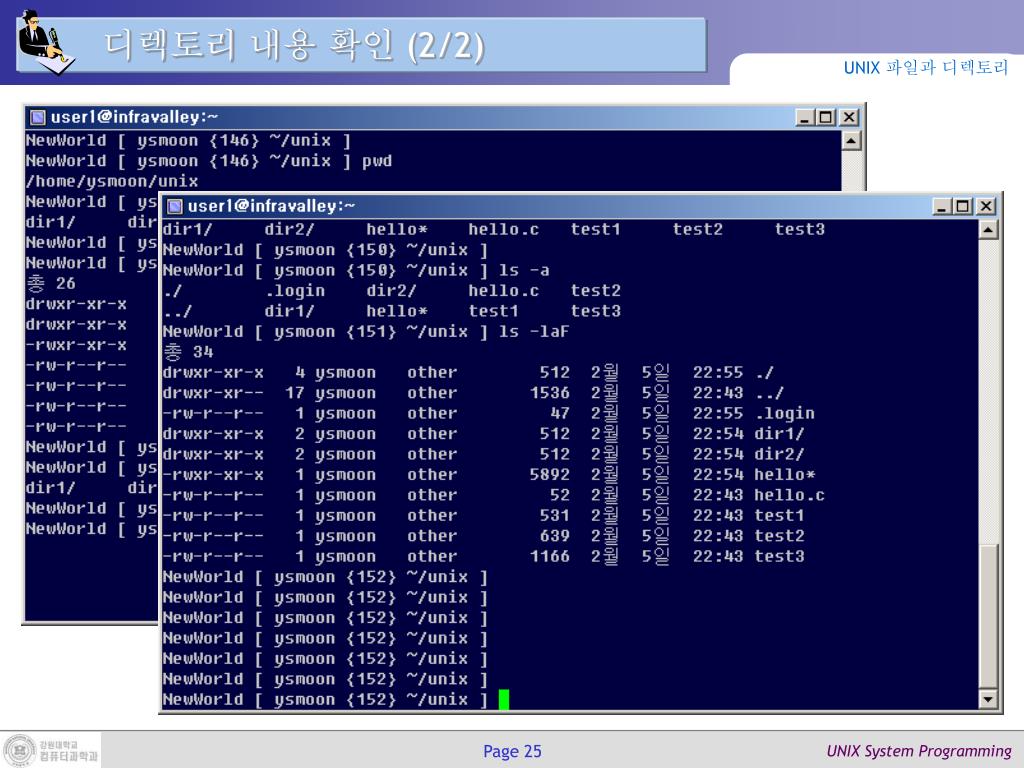Click the "ls -laF" command text
1024x768 pixels.
pos(534,332)
